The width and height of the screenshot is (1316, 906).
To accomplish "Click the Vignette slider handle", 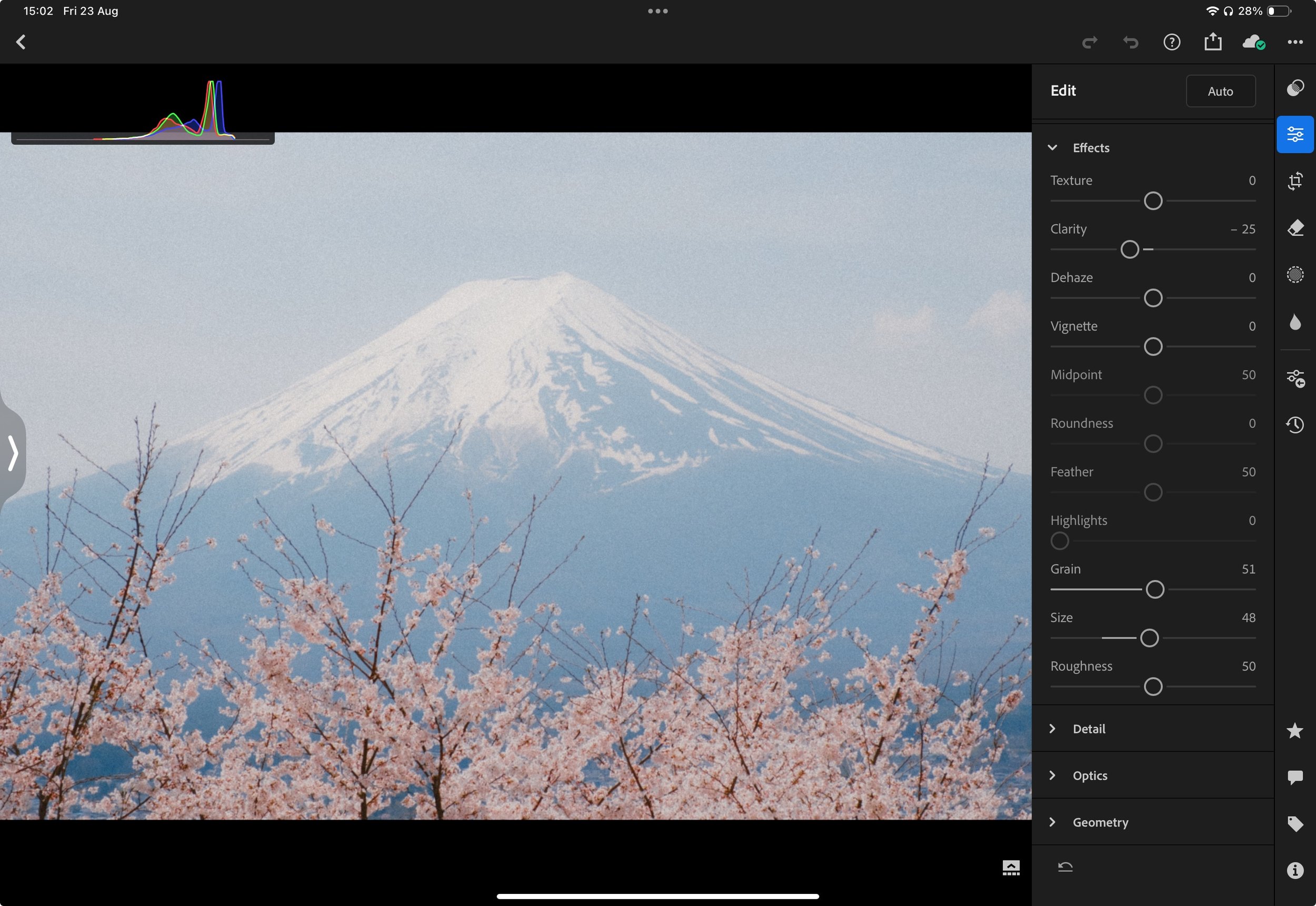I will pyautogui.click(x=1153, y=347).
